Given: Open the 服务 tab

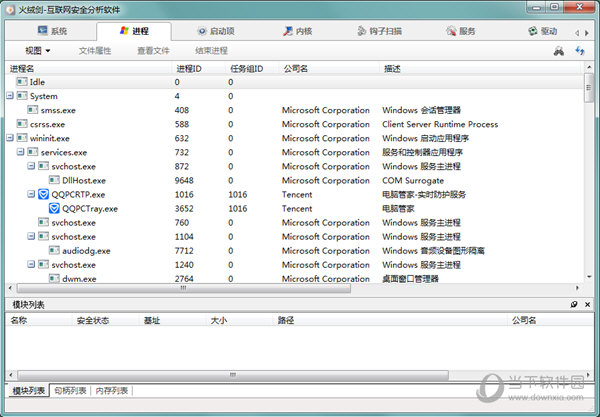Looking at the screenshot, I should point(460,31).
